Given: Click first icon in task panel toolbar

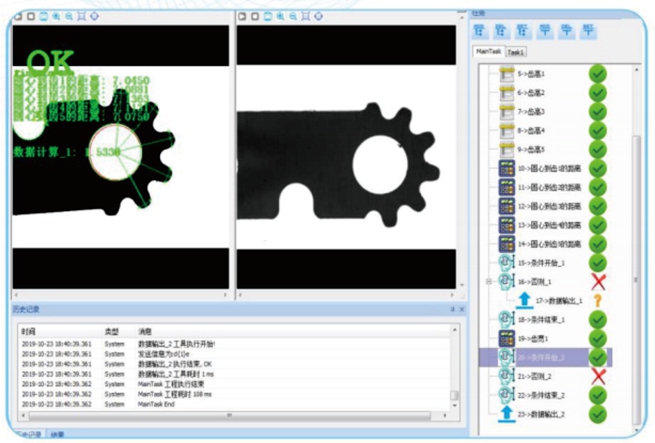Looking at the screenshot, I should point(479,30).
